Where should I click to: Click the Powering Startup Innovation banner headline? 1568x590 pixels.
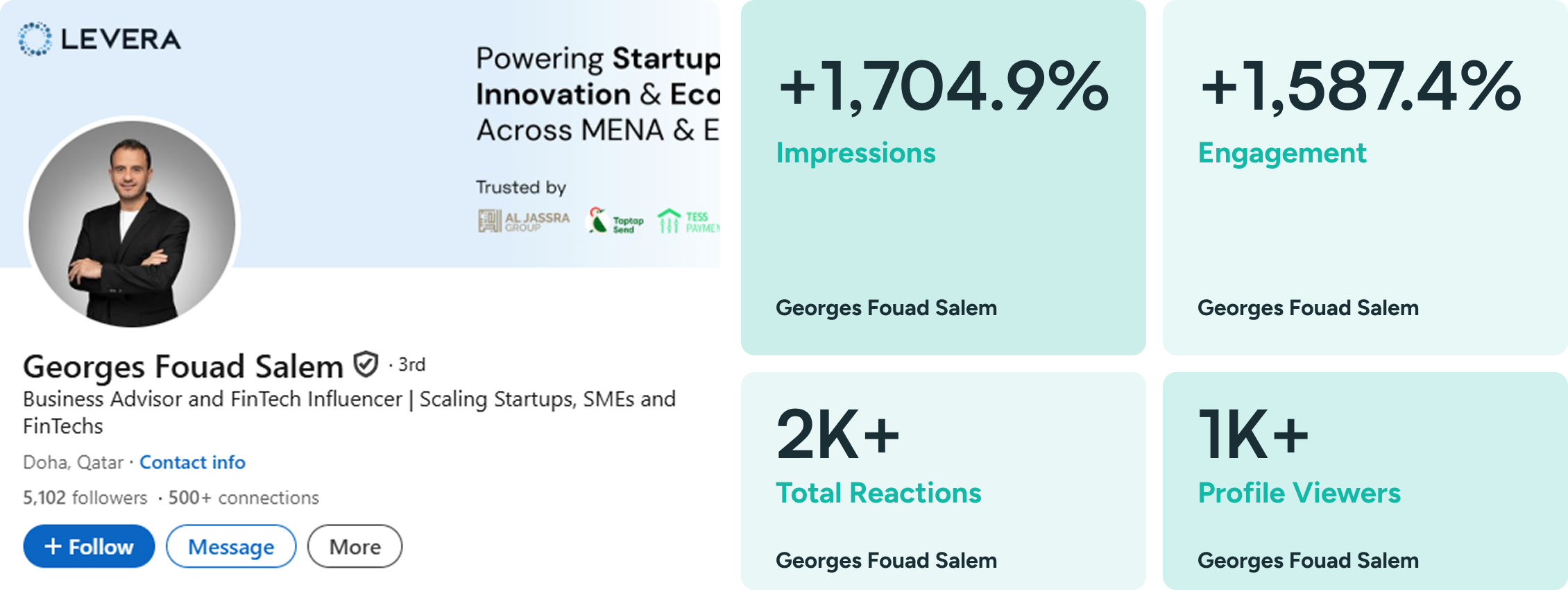click(x=597, y=94)
